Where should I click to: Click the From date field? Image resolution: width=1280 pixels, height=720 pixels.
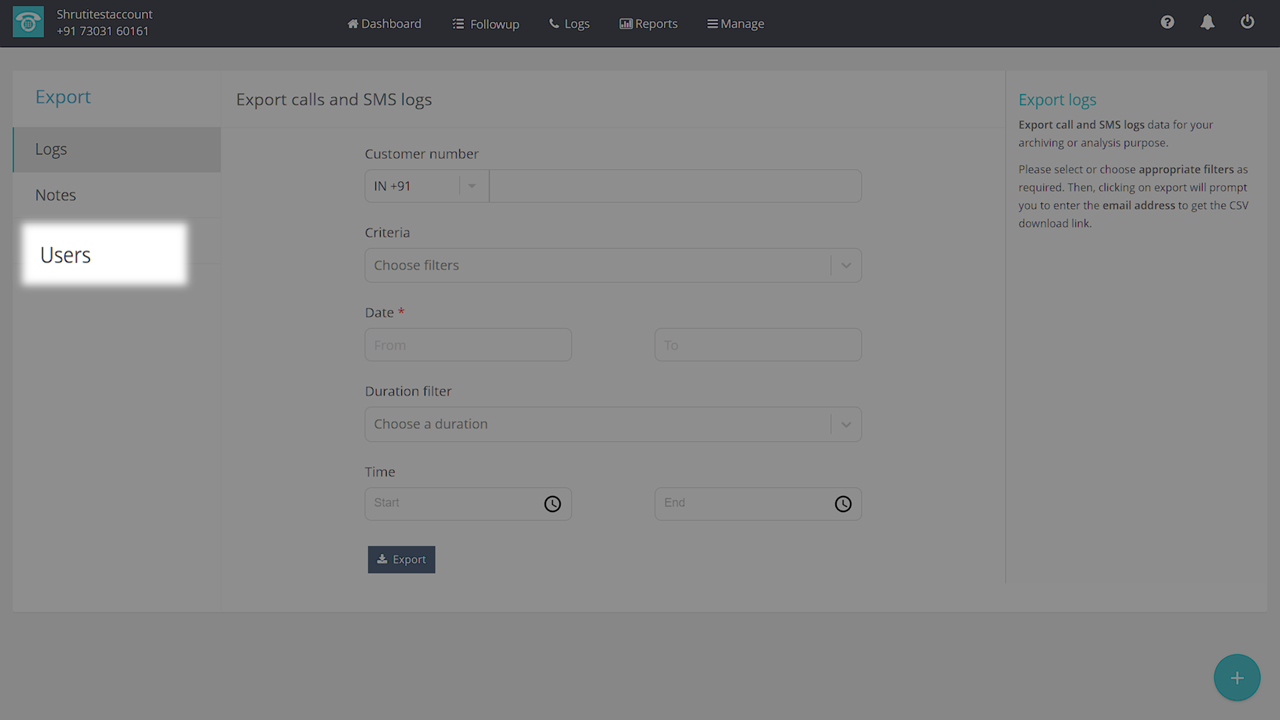(468, 345)
